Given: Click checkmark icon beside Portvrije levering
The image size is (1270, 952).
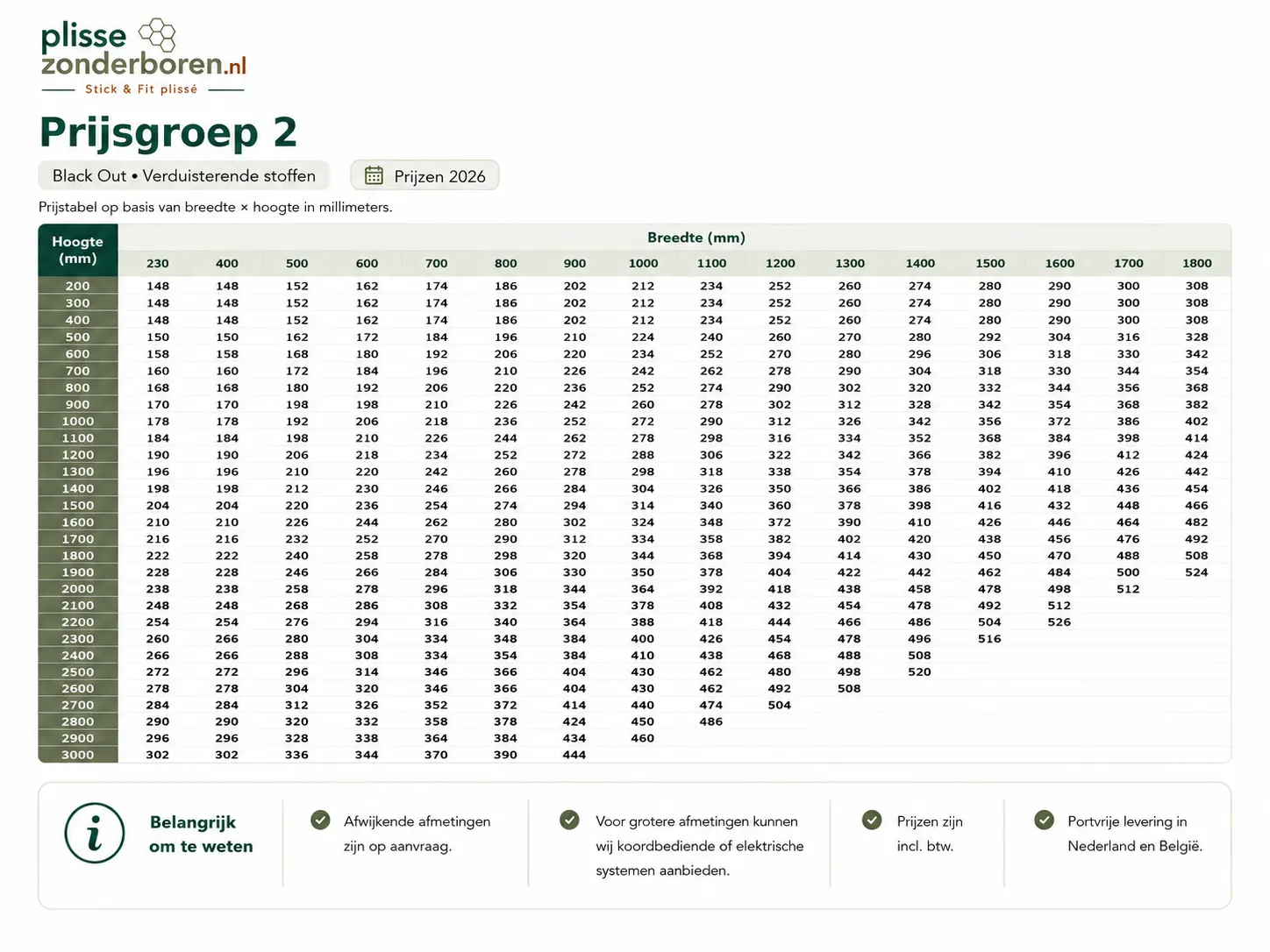Looking at the screenshot, I should pos(1044,820).
